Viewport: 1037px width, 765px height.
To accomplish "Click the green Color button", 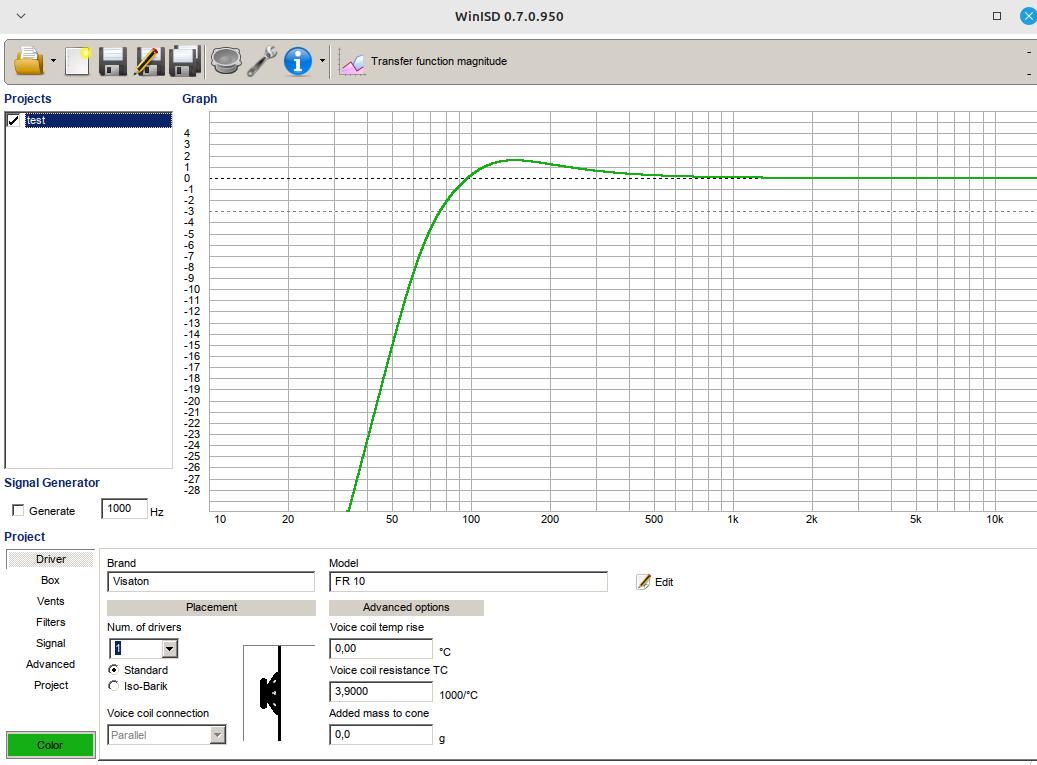I will [50, 745].
